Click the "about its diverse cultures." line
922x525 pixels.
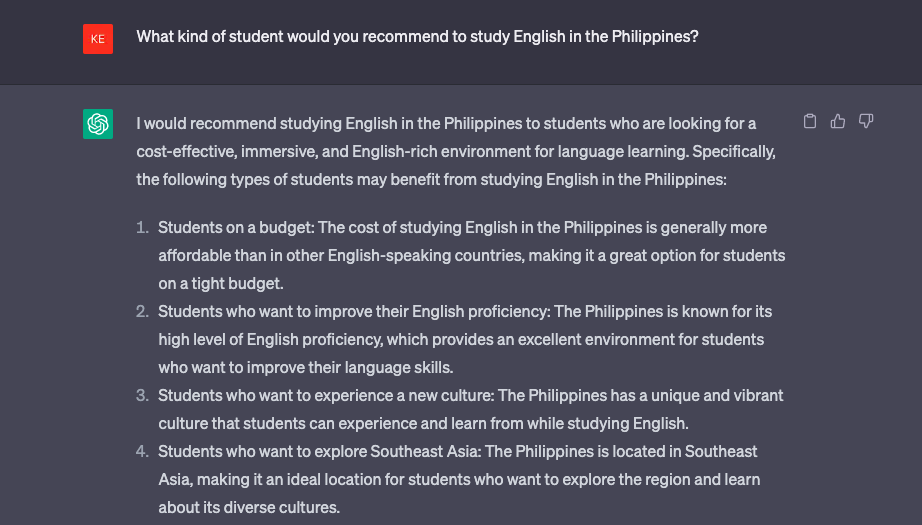pos(249,507)
